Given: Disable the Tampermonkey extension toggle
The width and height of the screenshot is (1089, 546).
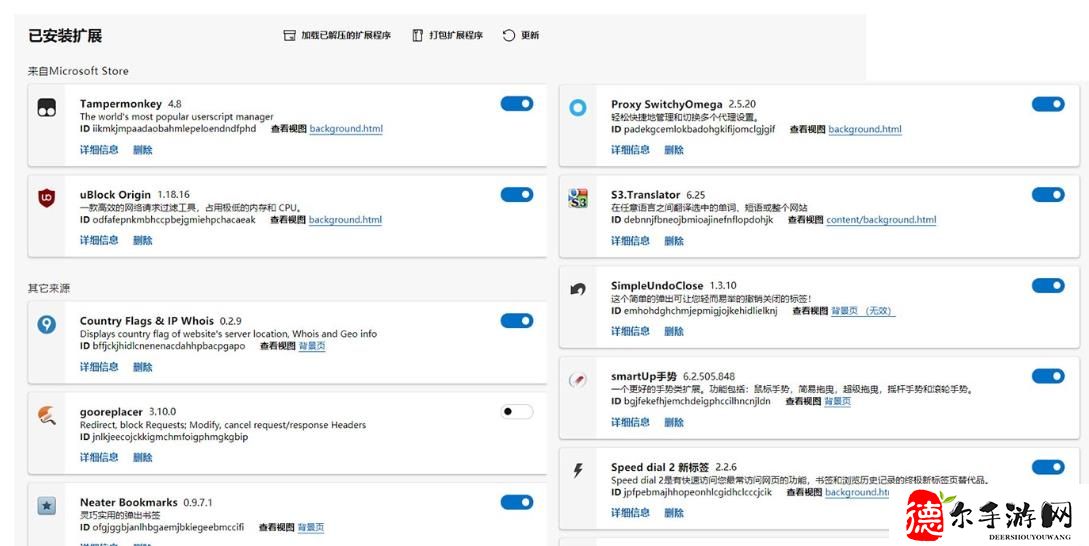Looking at the screenshot, I should 517,104.
